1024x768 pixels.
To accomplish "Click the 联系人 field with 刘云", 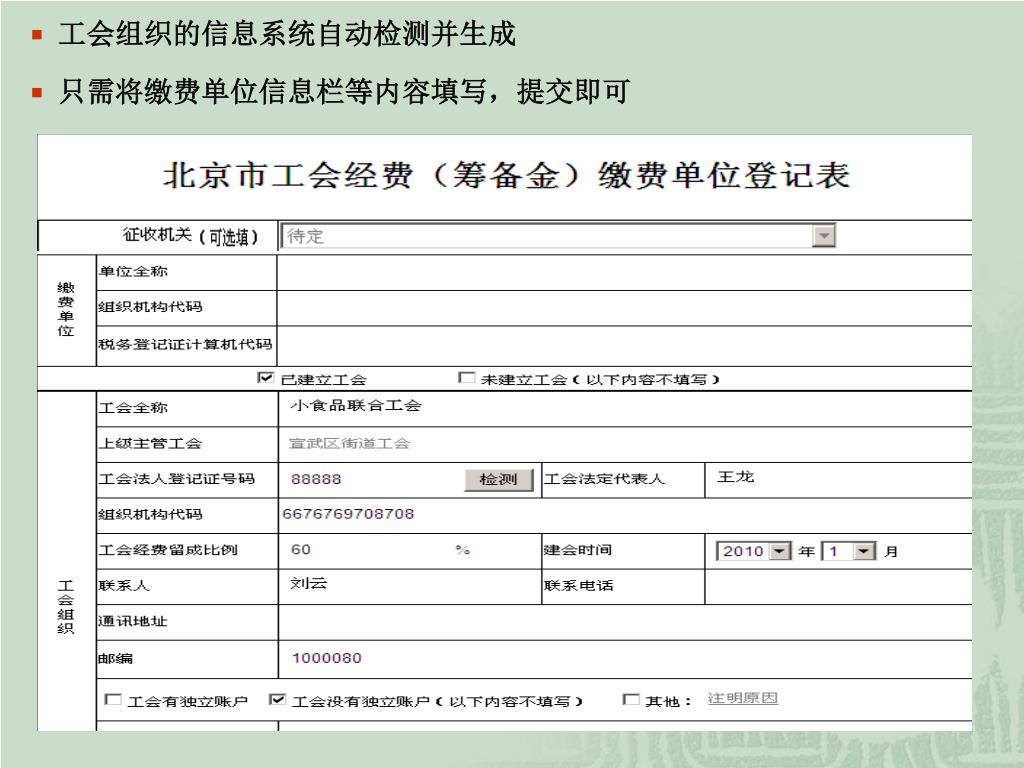I will (409, 586).
